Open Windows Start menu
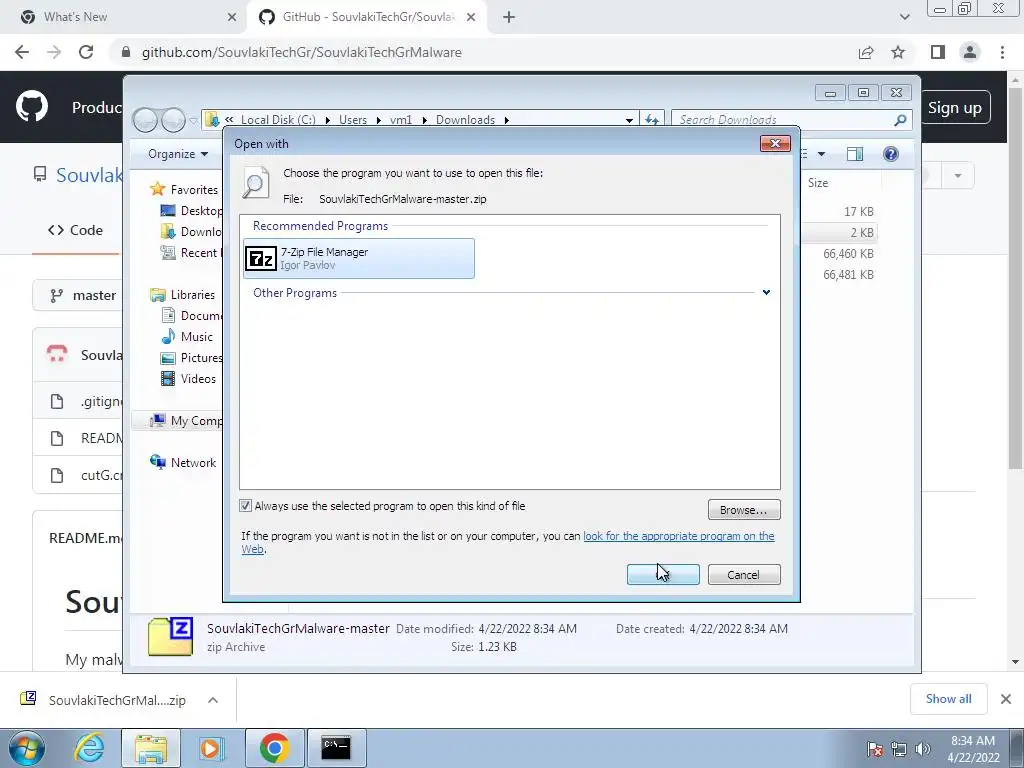Screen dimensions: 1024x768 pos(27,748)
